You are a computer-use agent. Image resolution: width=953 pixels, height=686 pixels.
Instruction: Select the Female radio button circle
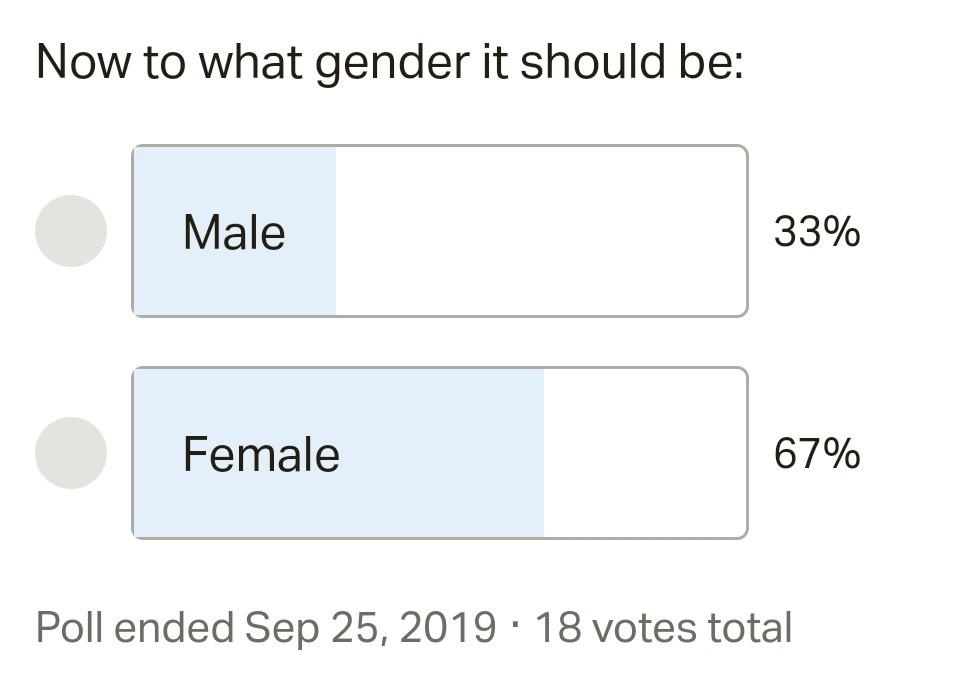coord(71,453)
